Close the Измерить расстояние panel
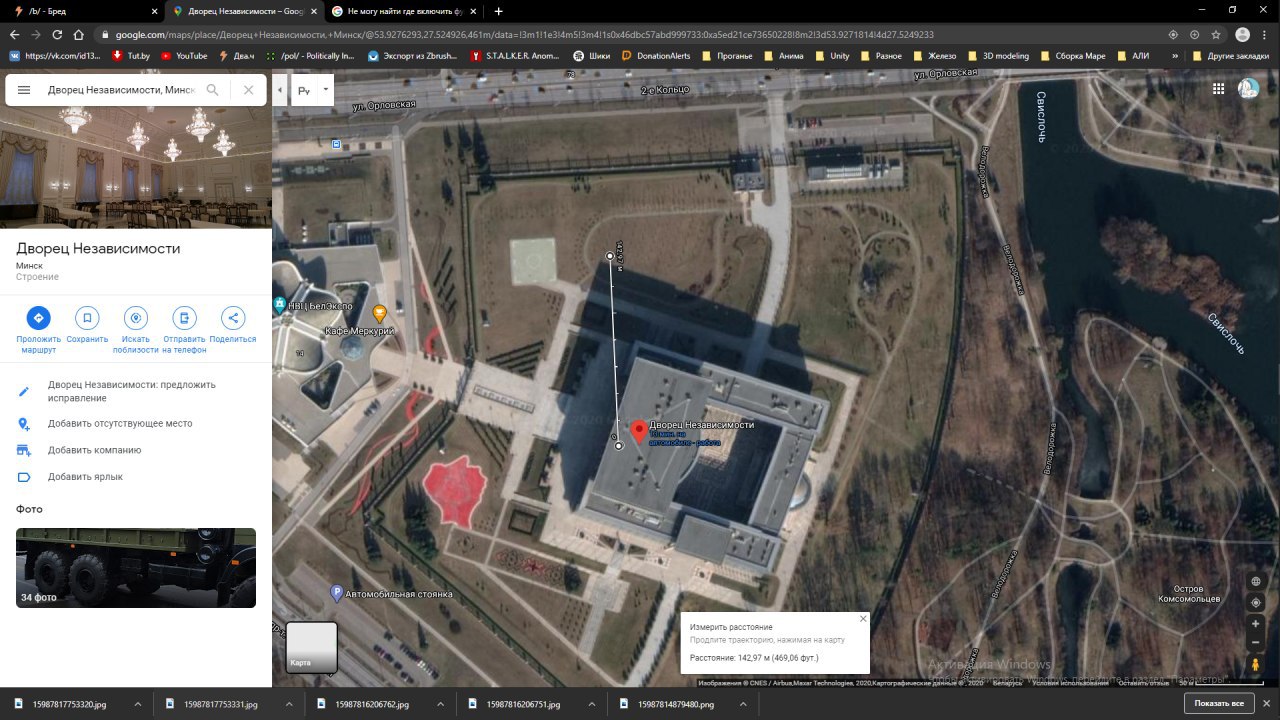1280x720 pixels. click(x=863, y=619)
